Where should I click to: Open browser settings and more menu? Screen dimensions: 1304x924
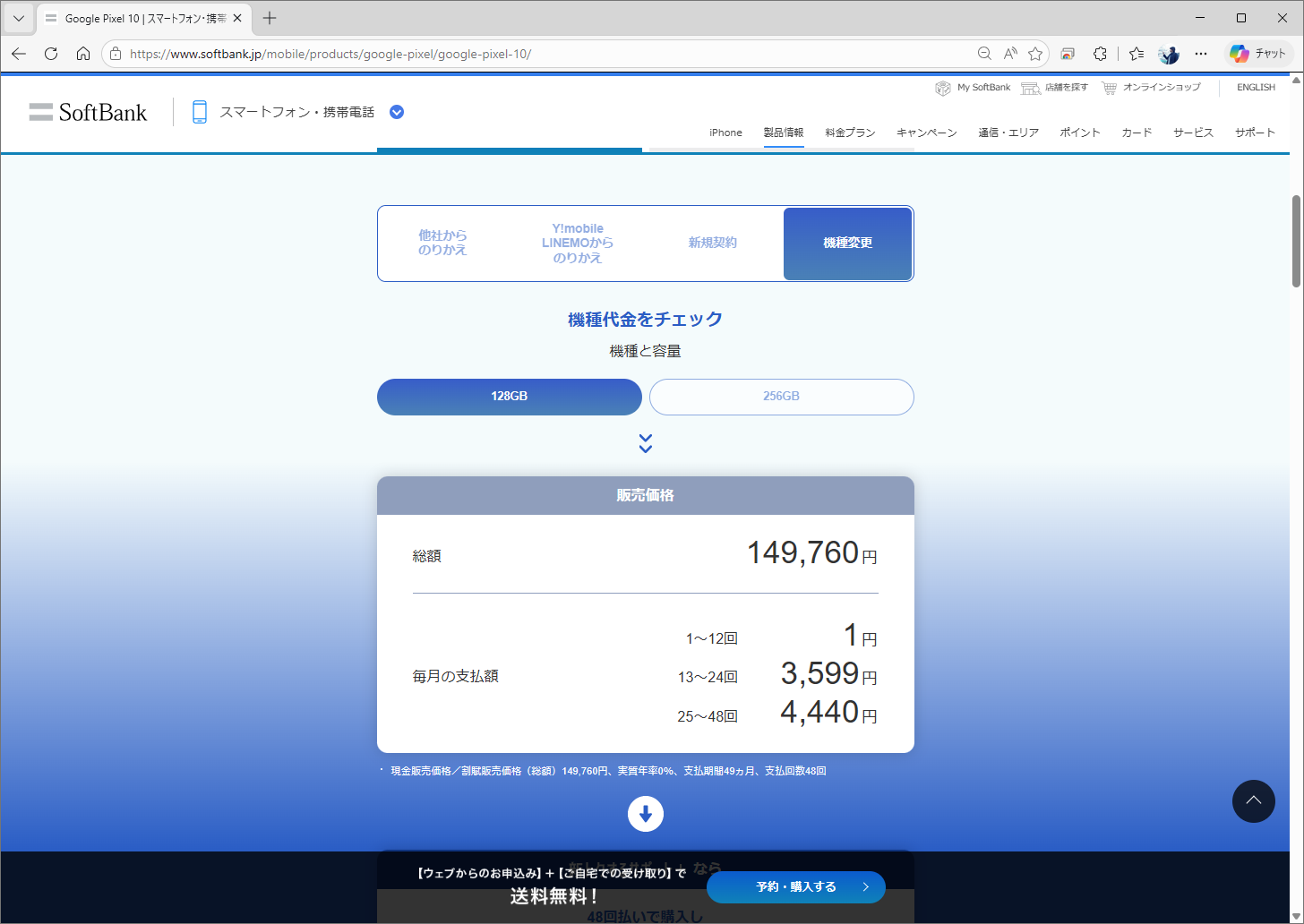(x=1201, y=54)
